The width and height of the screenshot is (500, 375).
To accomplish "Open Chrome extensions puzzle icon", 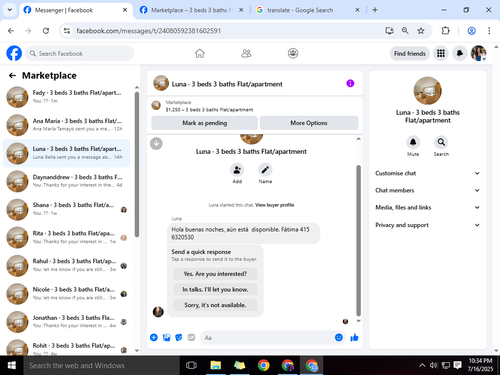I will [445, 31].
